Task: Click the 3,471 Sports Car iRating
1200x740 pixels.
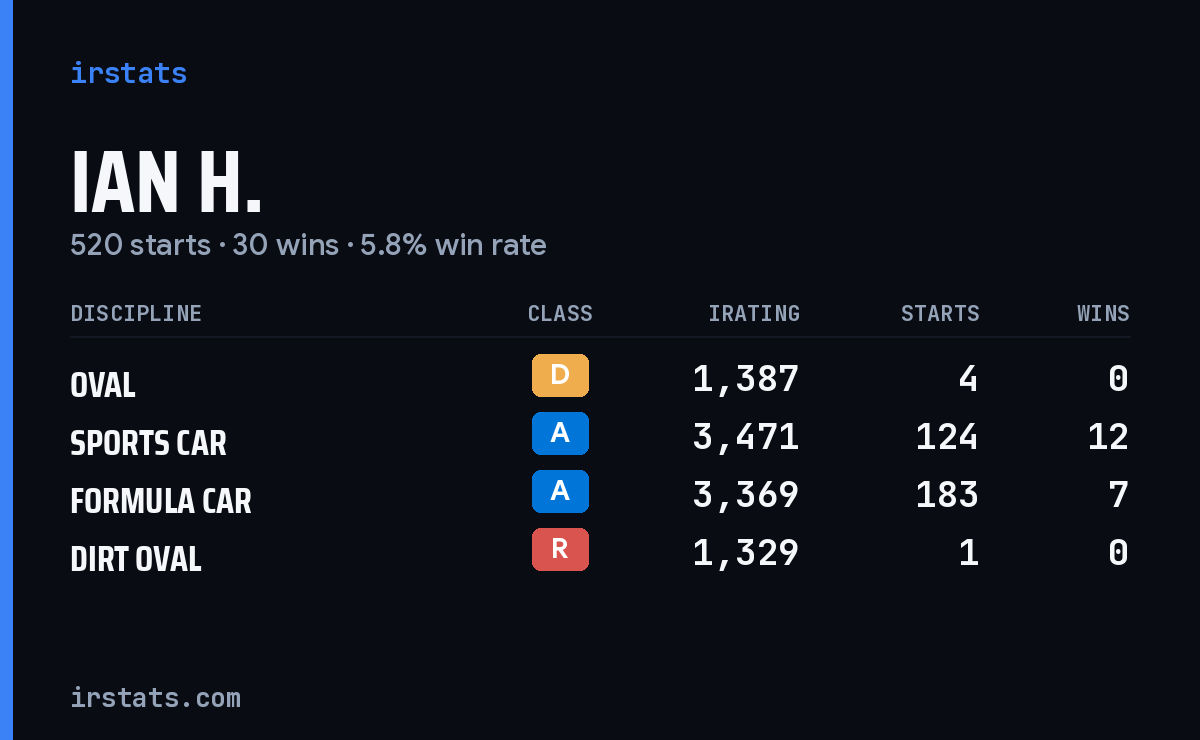Action: coord(746,437)
